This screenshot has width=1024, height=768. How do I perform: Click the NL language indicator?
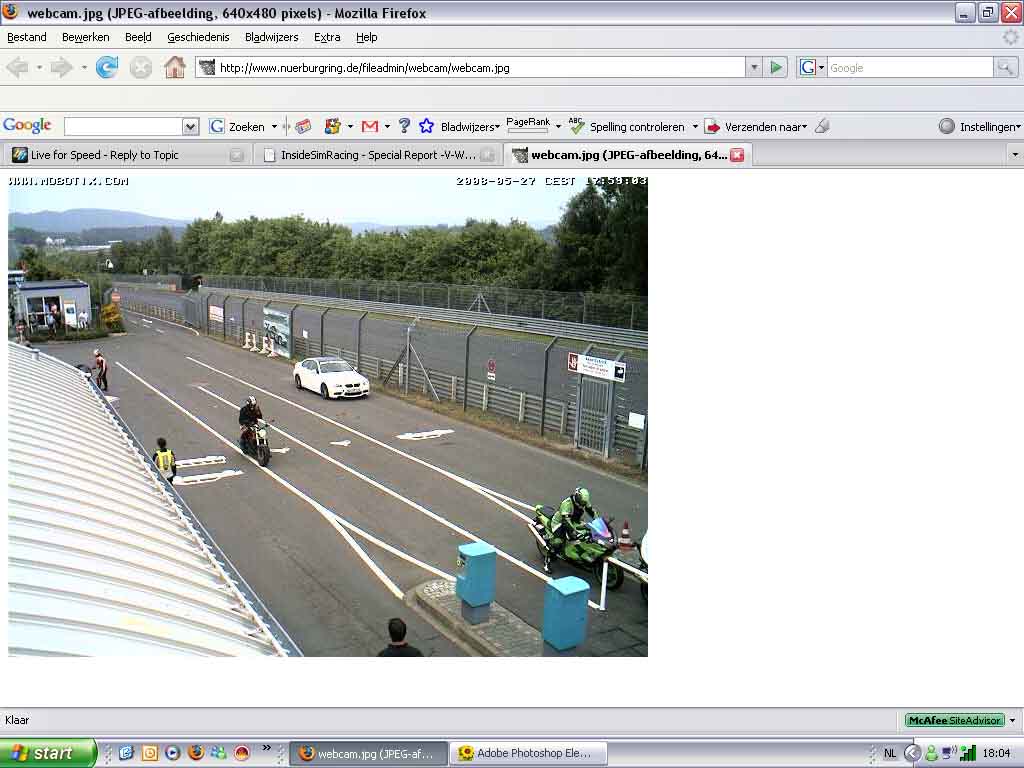(x=889, y=753)
